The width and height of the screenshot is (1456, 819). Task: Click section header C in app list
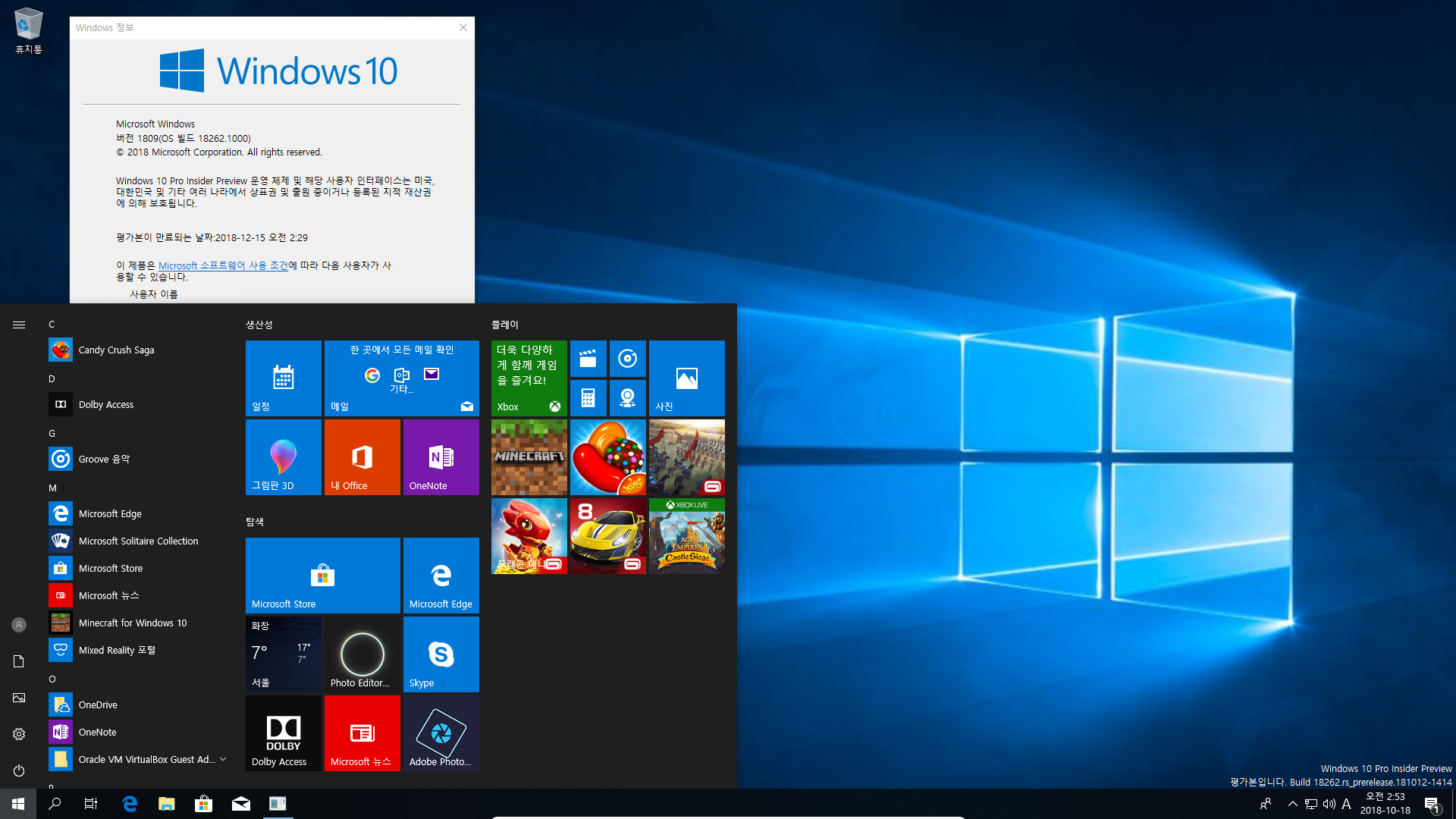[51, 324]
